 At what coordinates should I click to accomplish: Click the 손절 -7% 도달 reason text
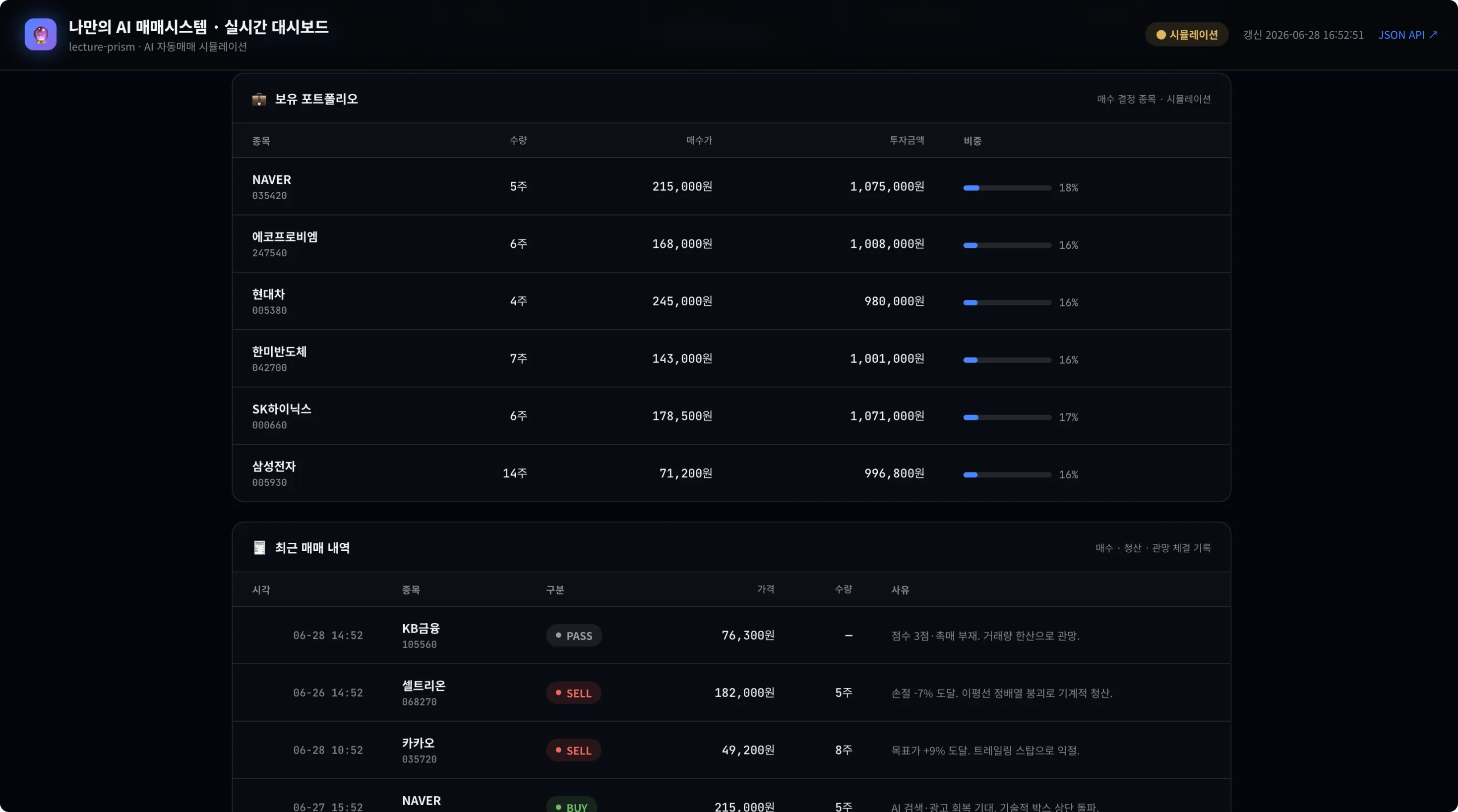[x=1002, y=693]
